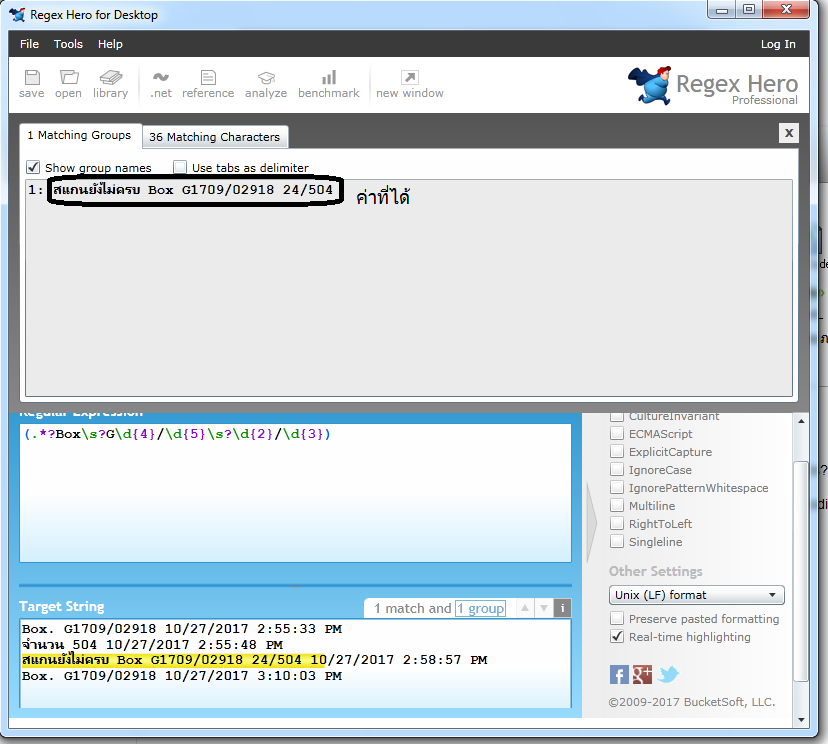Viewport: 828px width, 744px height.
Task: Go to previous match arrow
Action: 525,608
